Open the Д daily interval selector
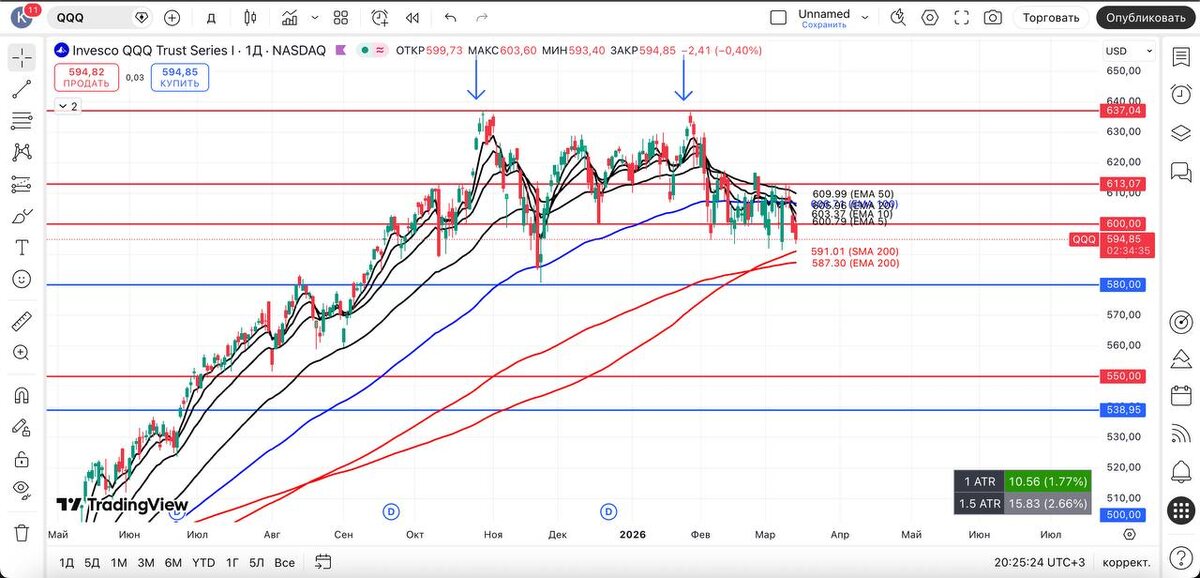 211,17
